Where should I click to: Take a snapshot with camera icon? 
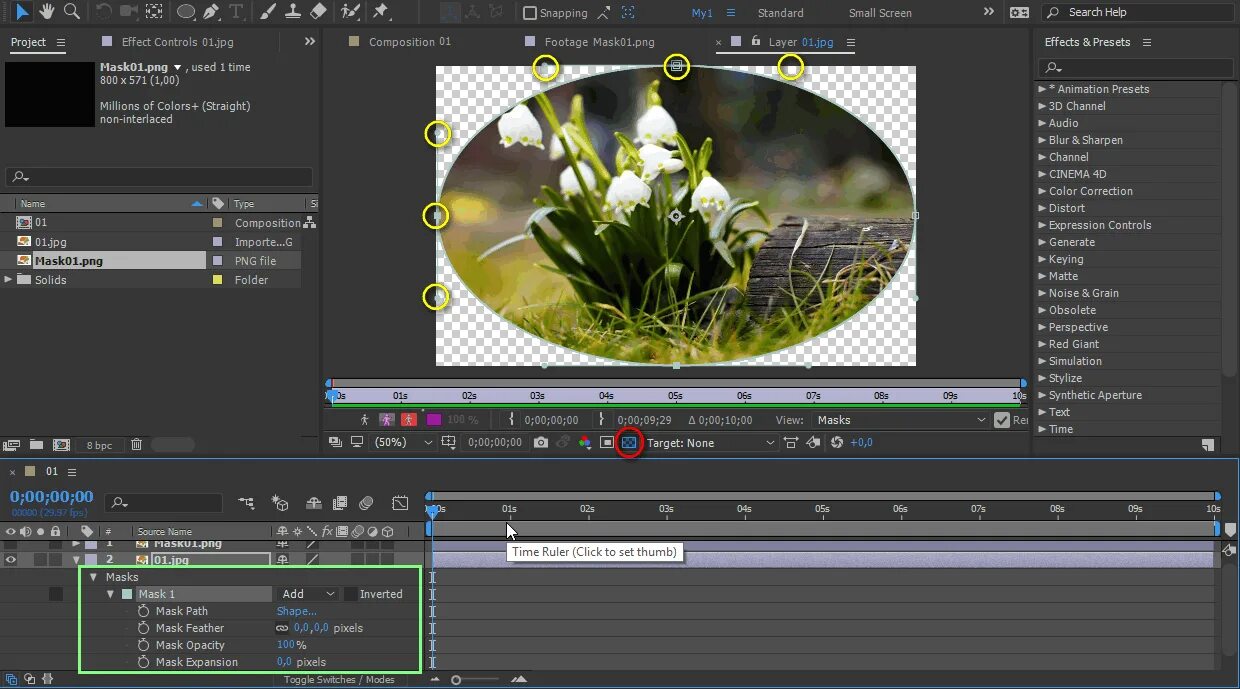(541, 442)
